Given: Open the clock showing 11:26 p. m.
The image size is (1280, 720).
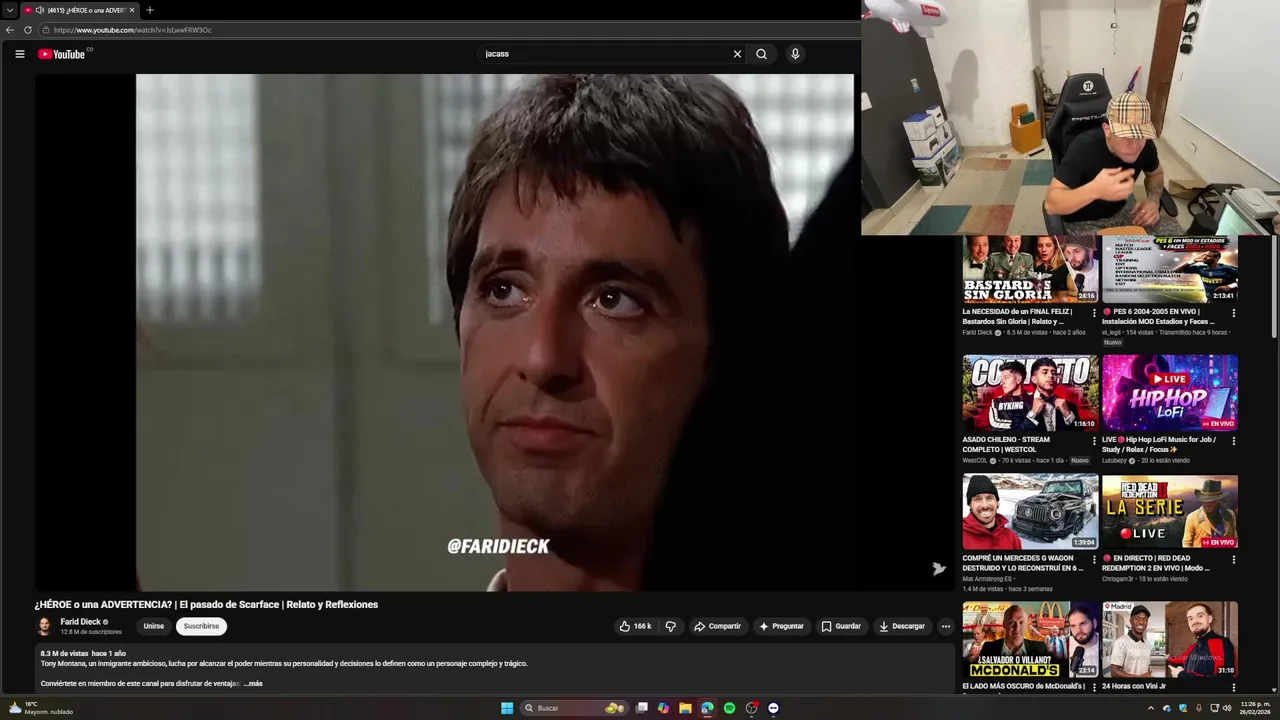Looking at the screenshot, I should (1254, 708).
